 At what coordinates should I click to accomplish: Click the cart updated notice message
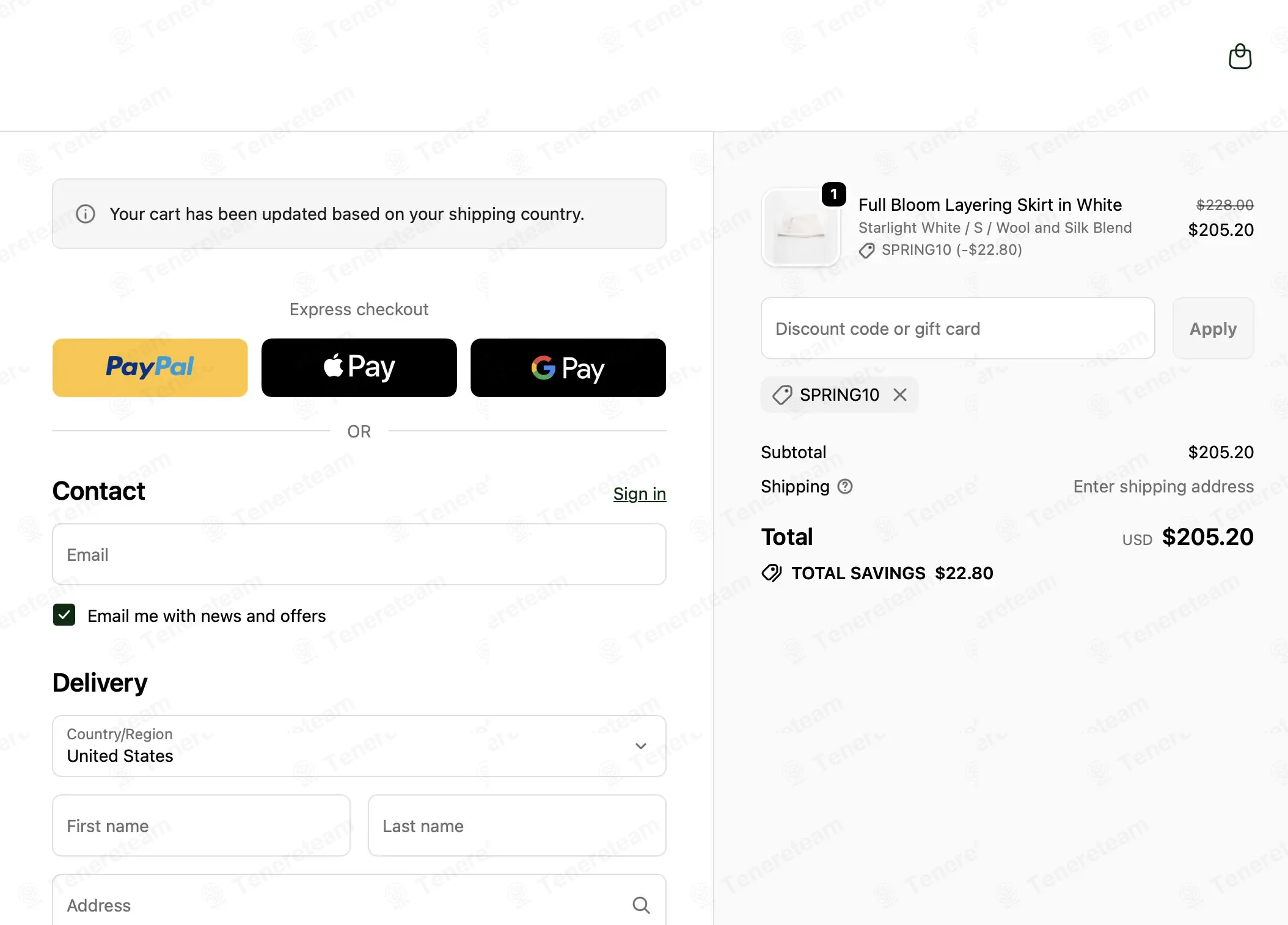(347, 214)
